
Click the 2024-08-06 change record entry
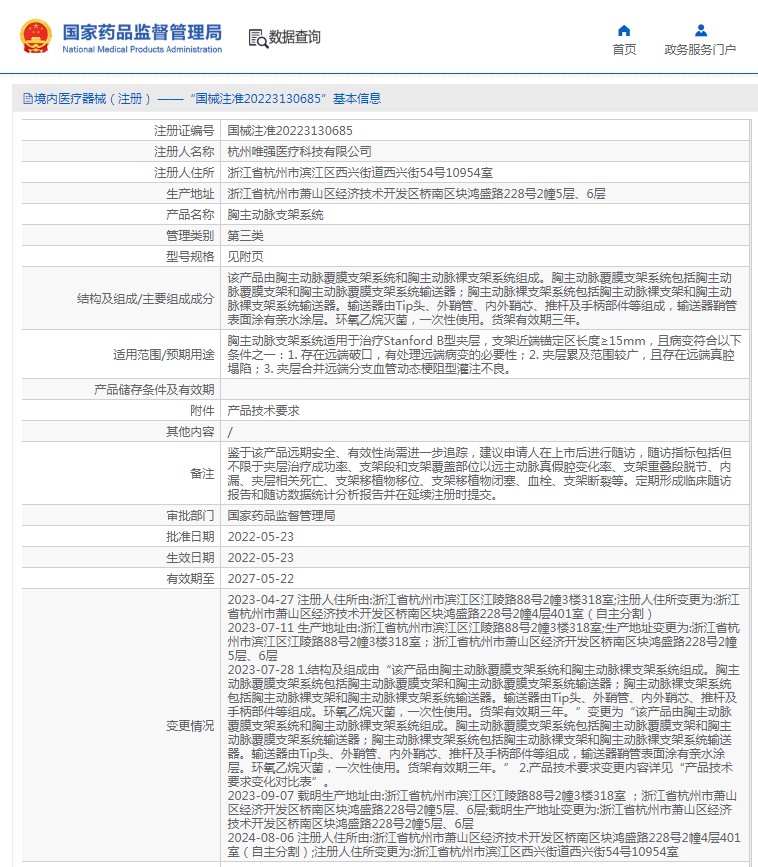[484, 845]
